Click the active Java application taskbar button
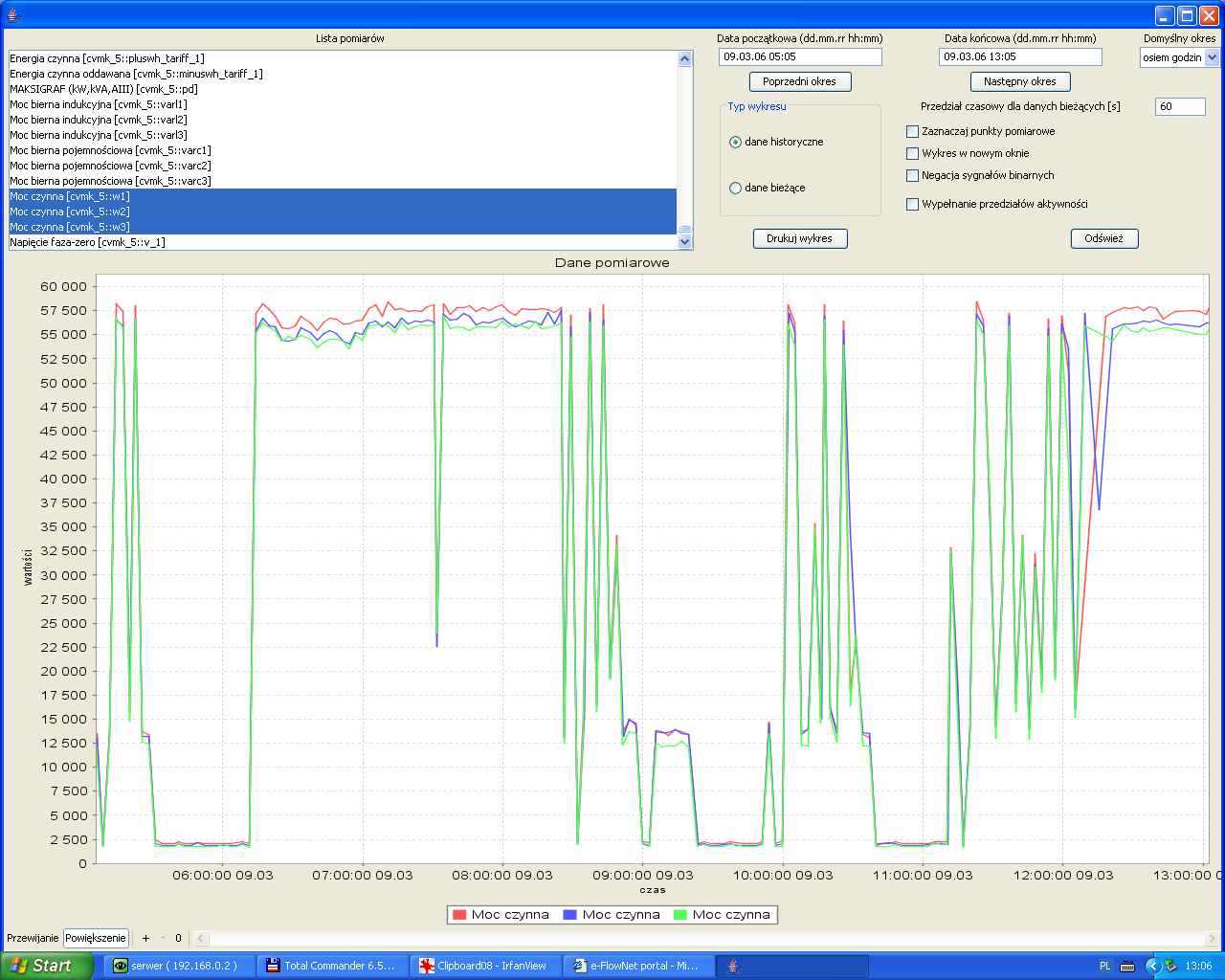Viewport: 1225px width, 980px height. pos(792,966)
